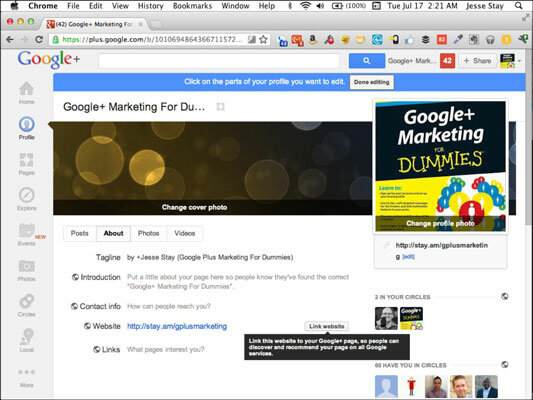The width and height of the screenshot is (533, 400).
Task: Click visibility globe next to Contact info
Action: click(74, 306)
